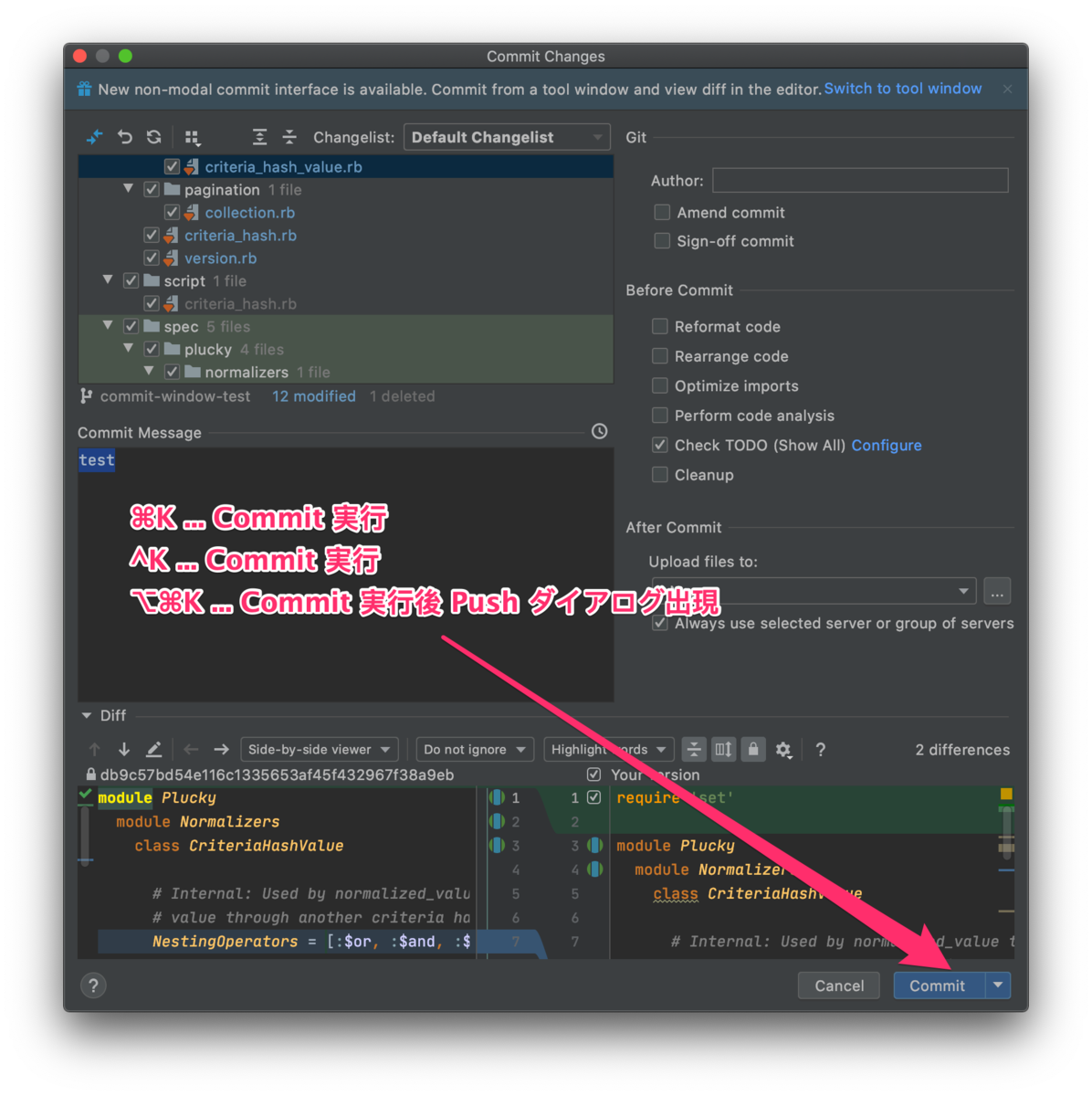Image resolution: width=1092 pixels, height=1096 pixels.
Task: Click the gift icon in notification banner
Action: tap(84, 89)
